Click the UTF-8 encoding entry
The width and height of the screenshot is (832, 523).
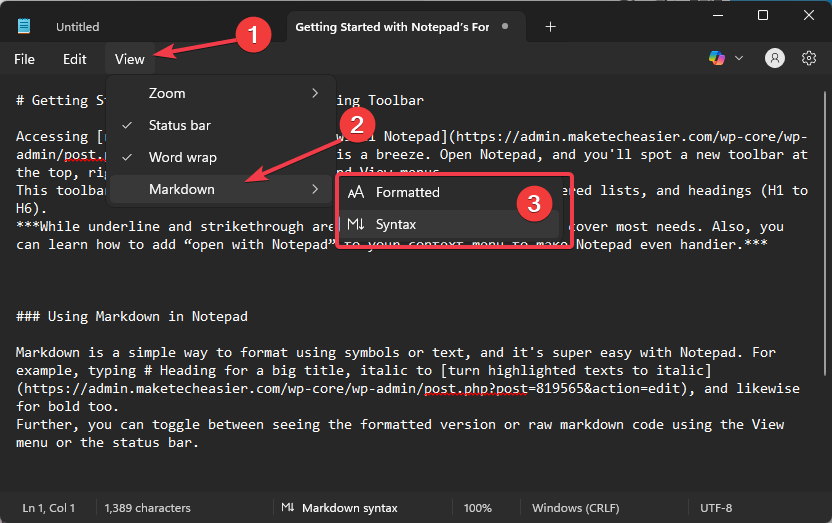(x=716, y=508)
